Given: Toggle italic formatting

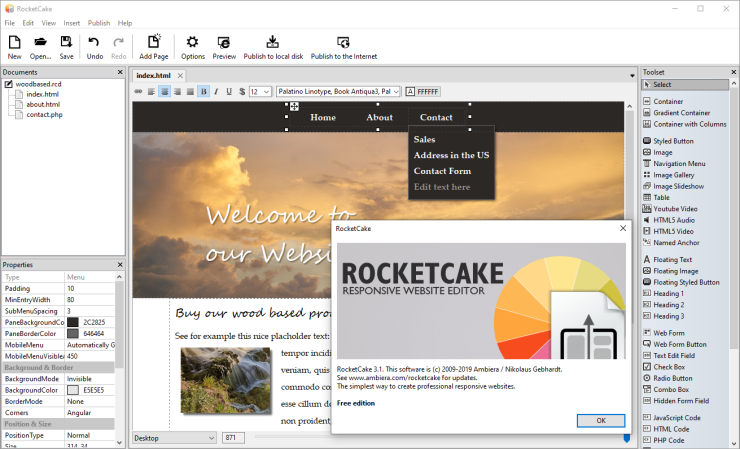Looking at the screenshot, I should [216, 92].
